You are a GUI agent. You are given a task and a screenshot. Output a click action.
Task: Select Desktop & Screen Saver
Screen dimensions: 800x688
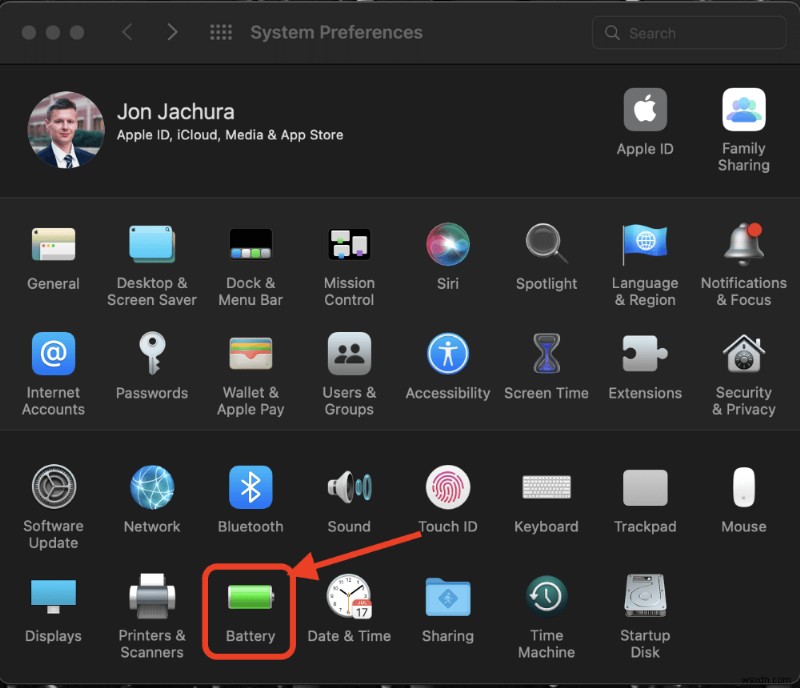pos(152,243)
